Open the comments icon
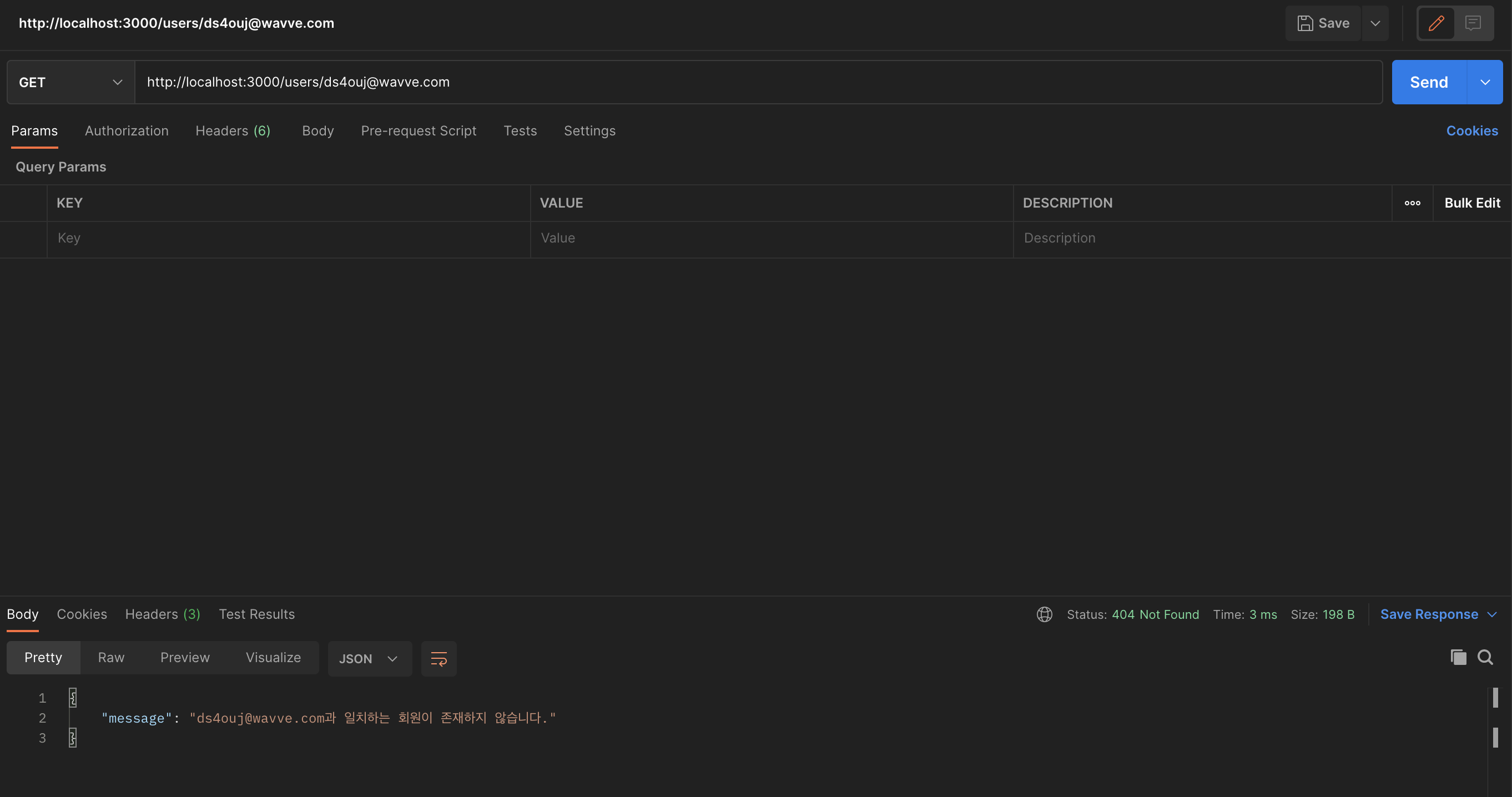The height and width of the screenshot is (797, 1512). [1473, 23]
